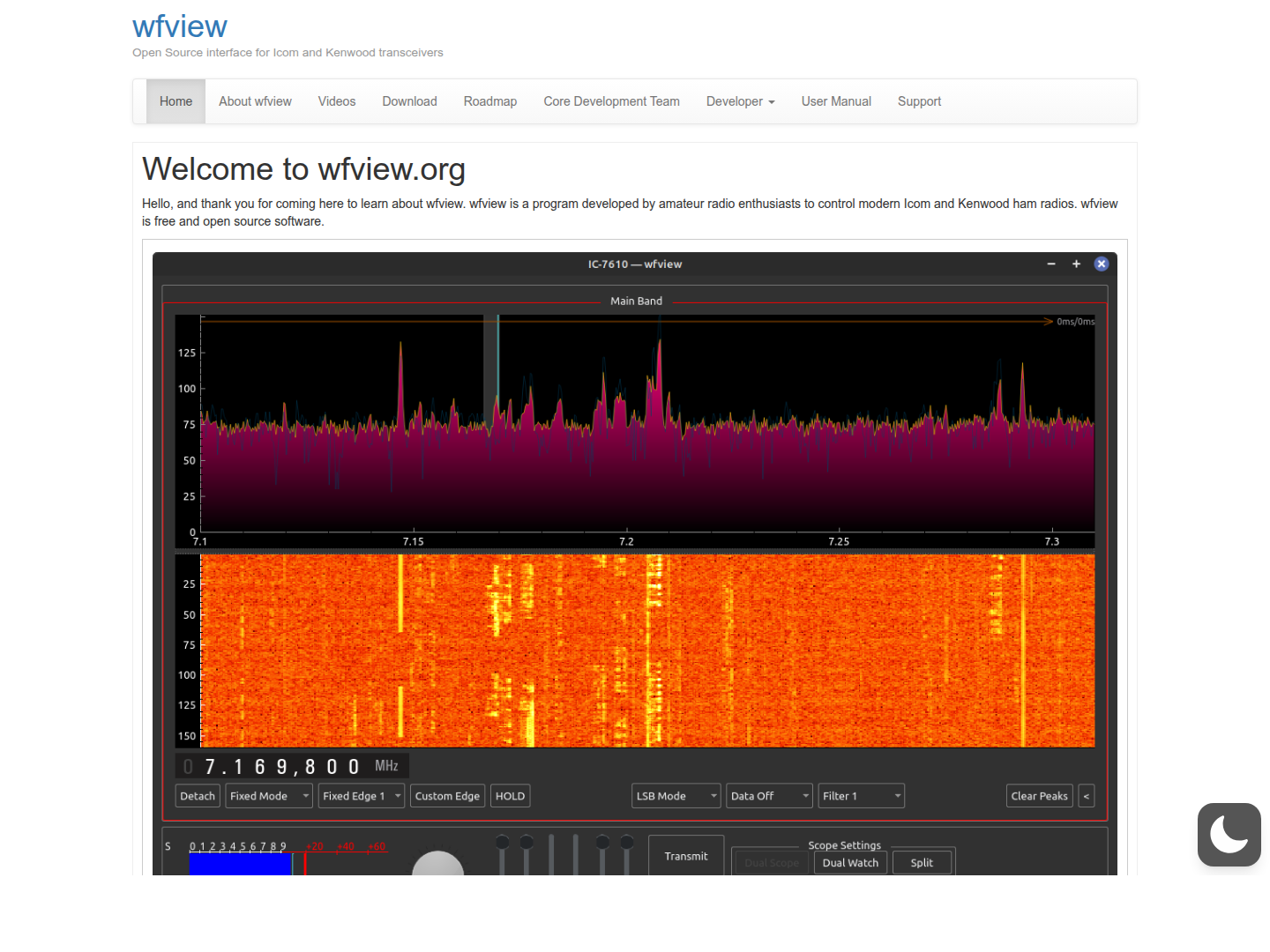The height and width of the screenshot is (952, 1270).
Task: Toggle the HOLD button
Action: (x=510, y=796)
